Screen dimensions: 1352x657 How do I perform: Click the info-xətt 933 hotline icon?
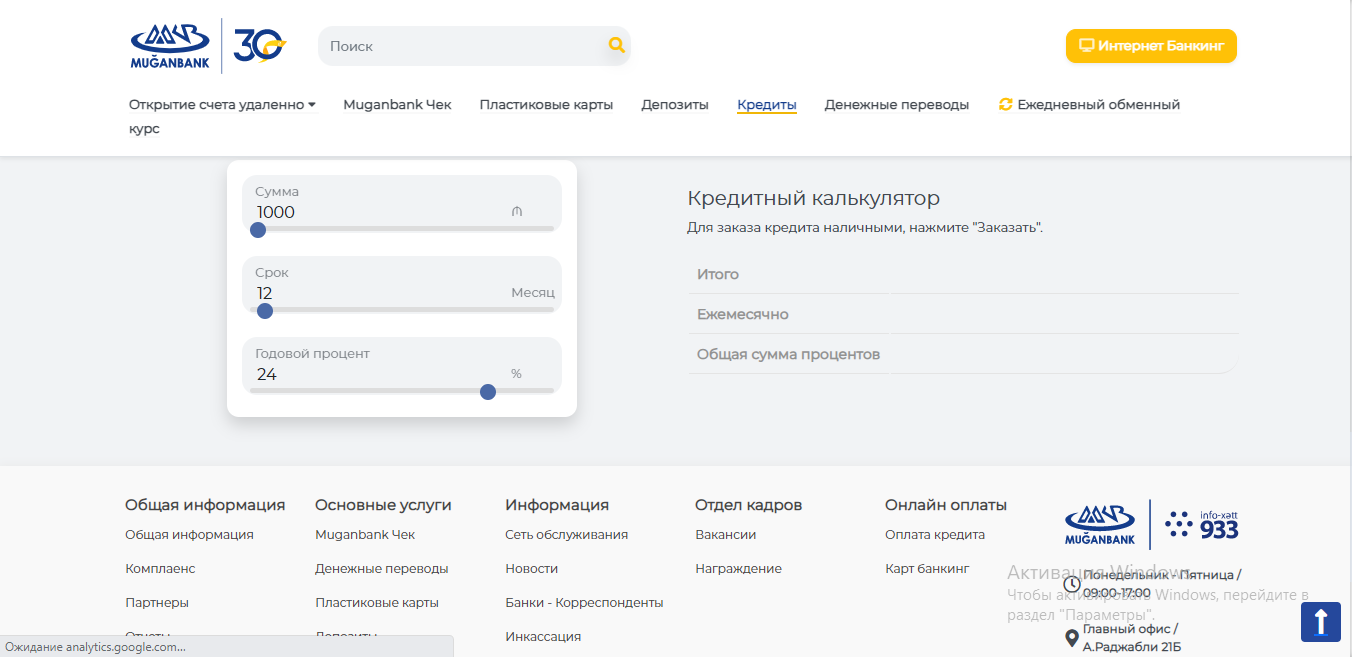click(x=1202, y=524)
